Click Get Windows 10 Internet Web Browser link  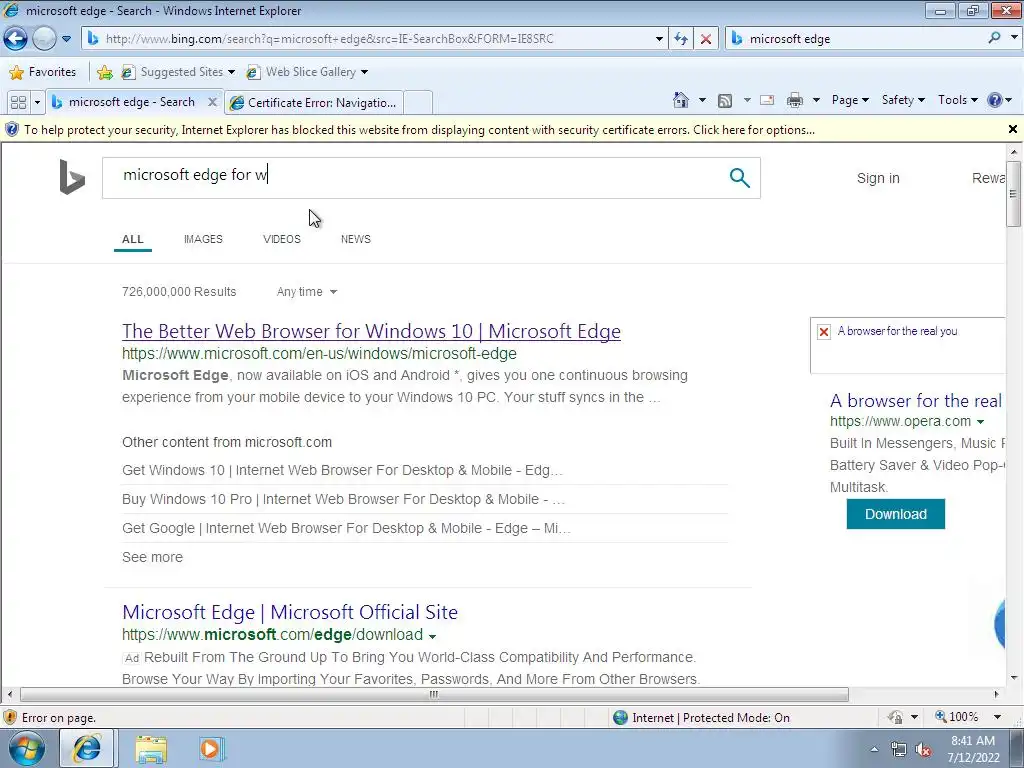pos(342,470)
